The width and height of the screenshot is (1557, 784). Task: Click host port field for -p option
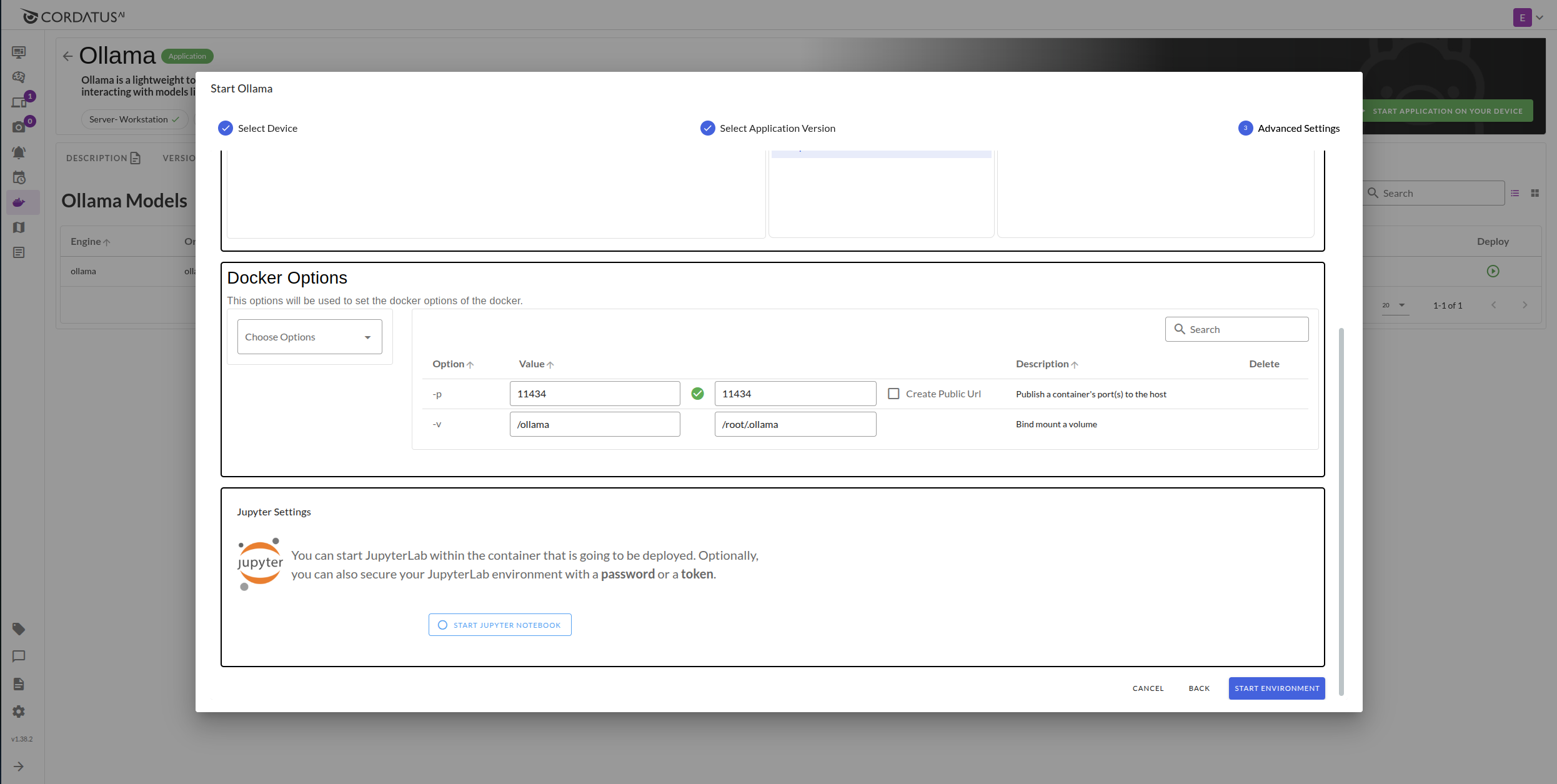click(x=595, y=394)
